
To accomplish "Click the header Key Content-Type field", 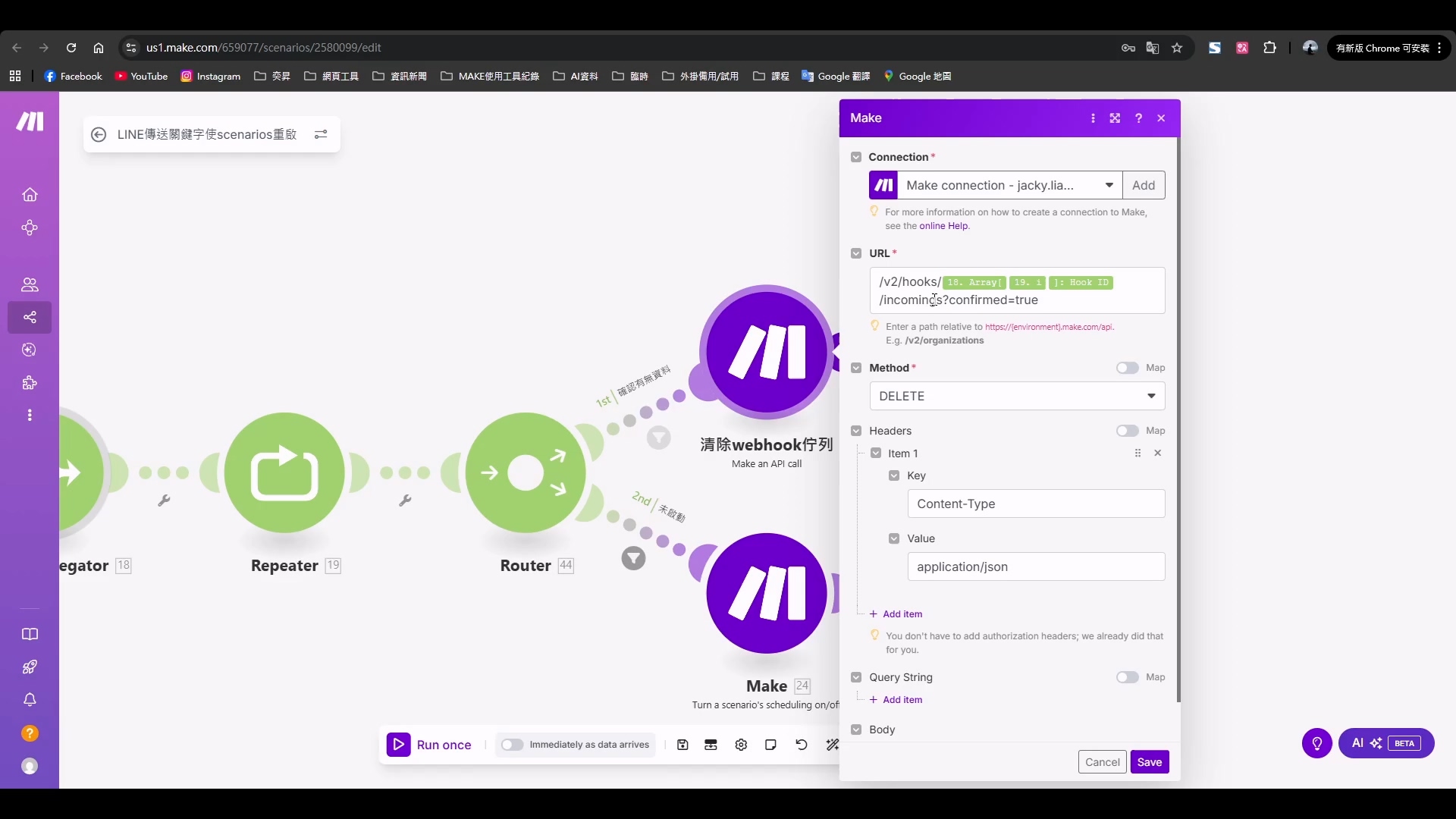I will pyautogui.click(x=1036, y=504).
